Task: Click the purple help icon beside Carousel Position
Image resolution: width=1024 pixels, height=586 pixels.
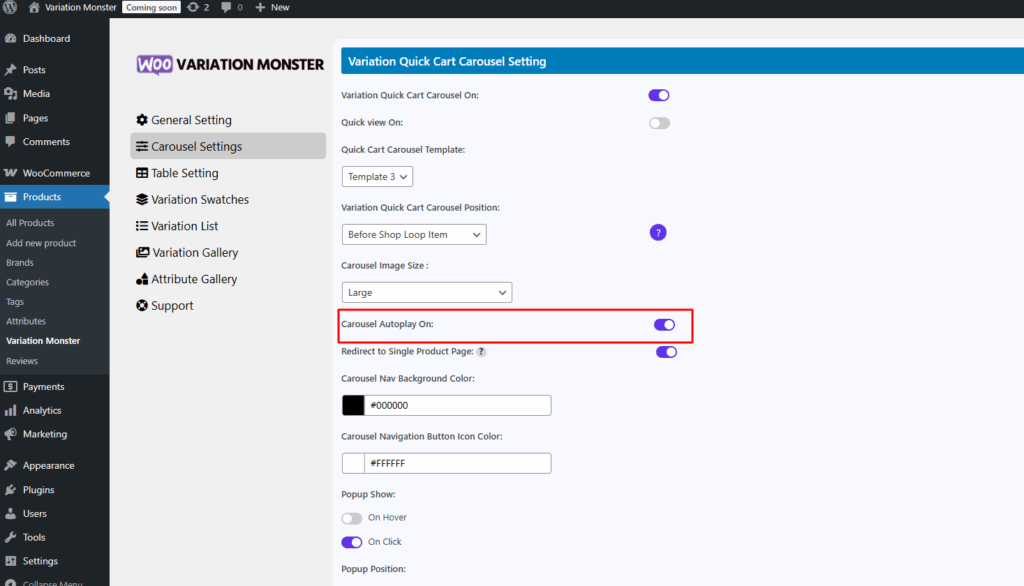Action: (x=658, y=233)
